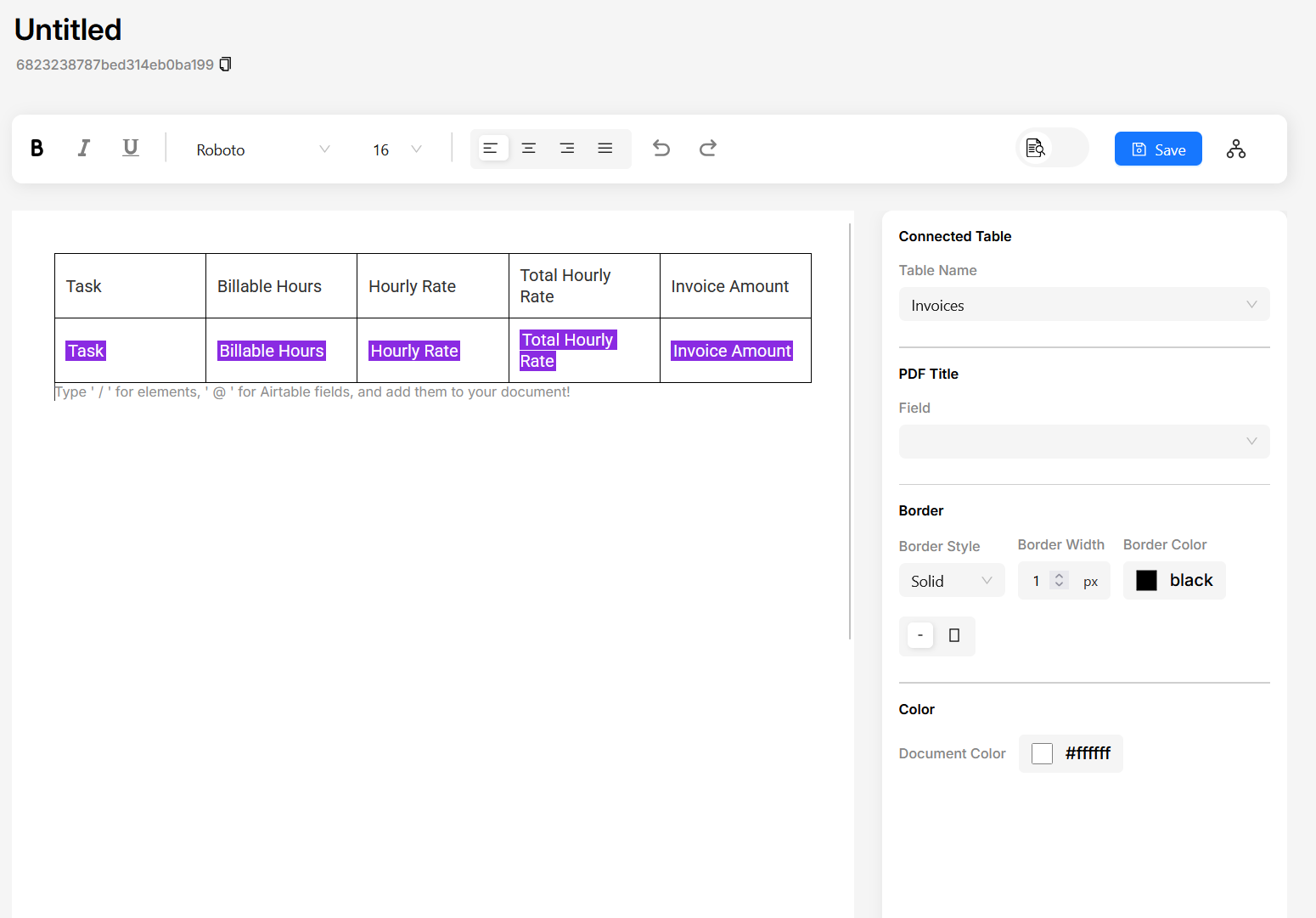The width and height of the screenshot is (1316, 918).
Task: Pick the black border color swatch
Action: (x=1147, y=581)
